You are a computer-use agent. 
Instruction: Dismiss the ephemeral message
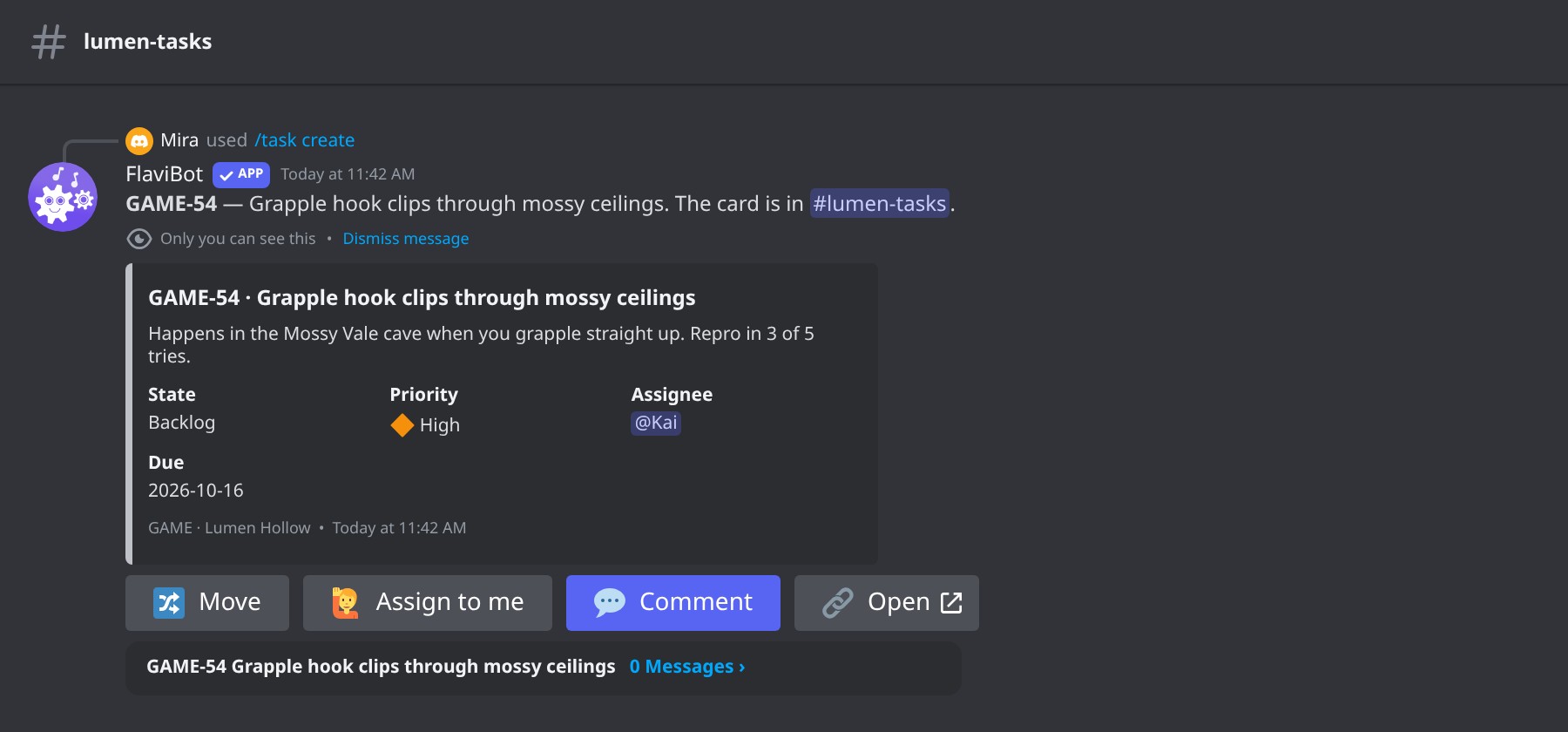[406, 239]
